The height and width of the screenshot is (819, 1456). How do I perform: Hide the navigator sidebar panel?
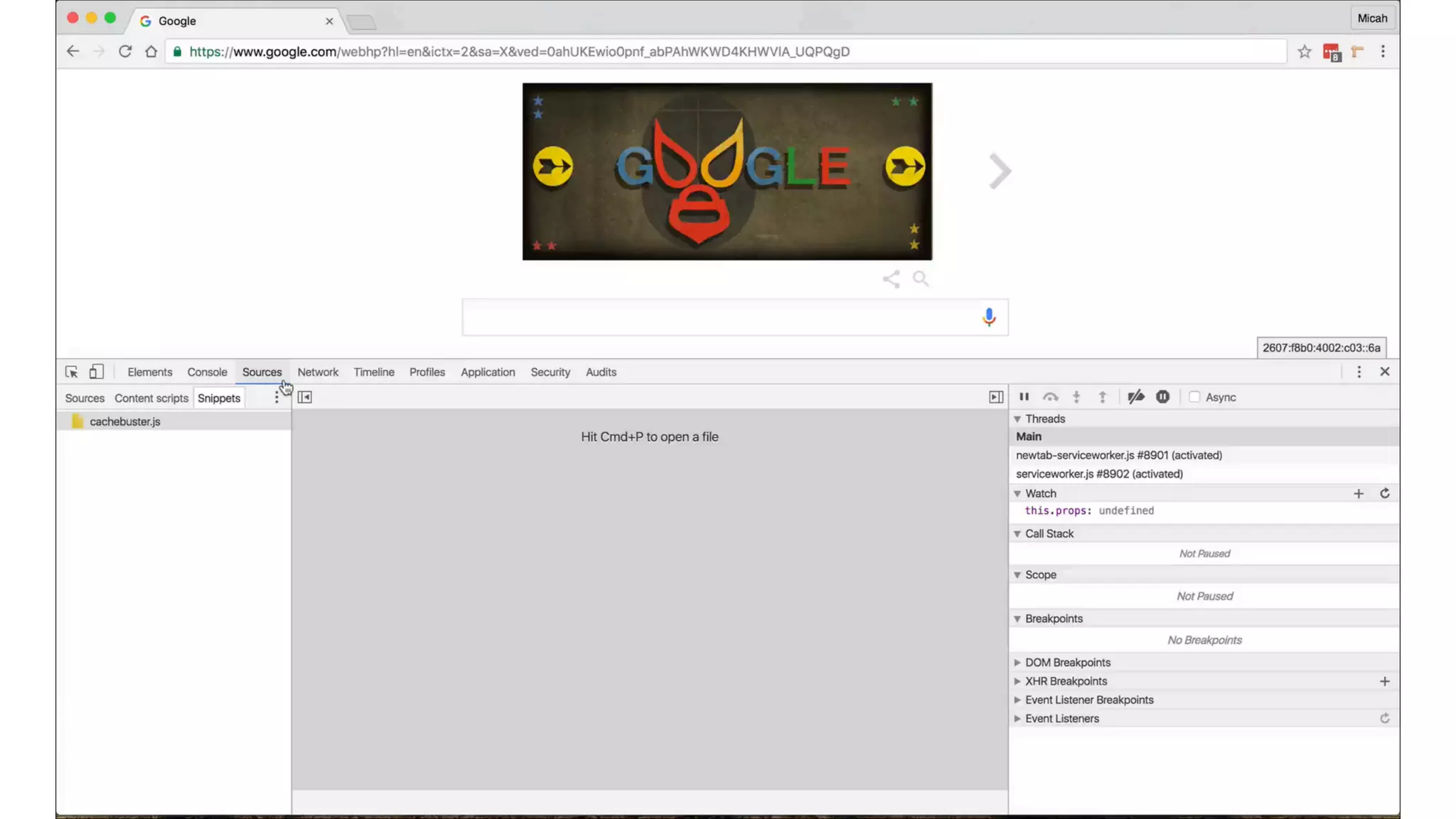coord(304,397)
